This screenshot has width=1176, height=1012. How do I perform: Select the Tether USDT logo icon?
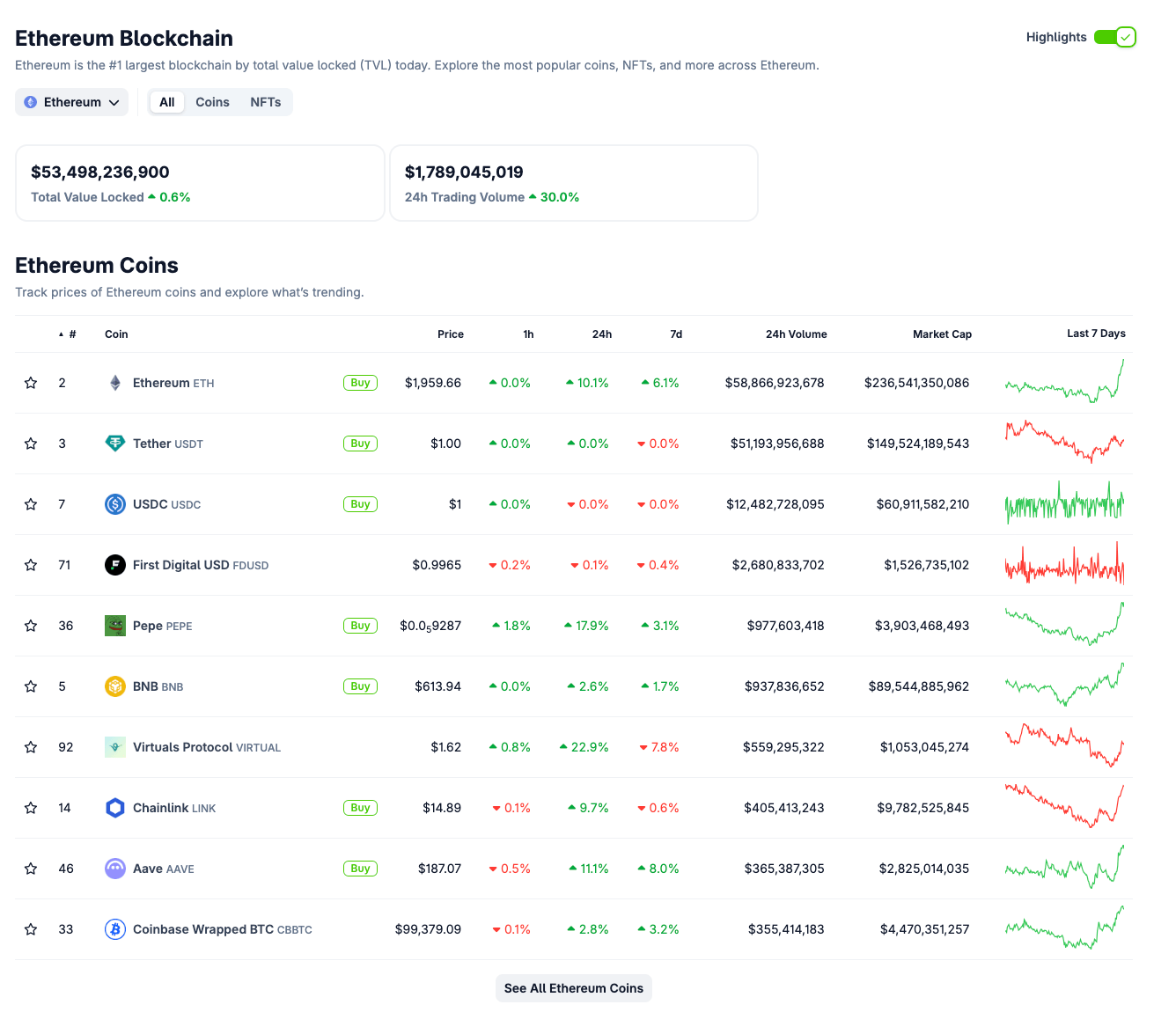point(115,444)
